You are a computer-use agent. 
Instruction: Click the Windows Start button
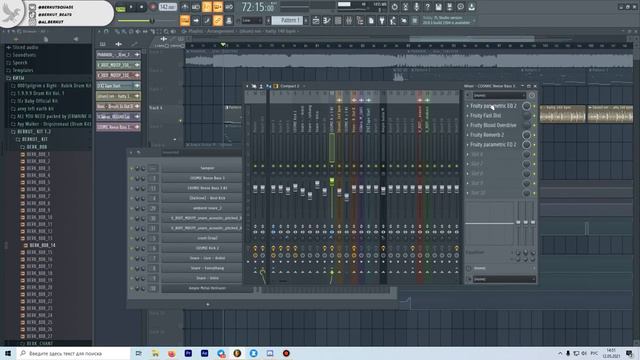[8, 353]
